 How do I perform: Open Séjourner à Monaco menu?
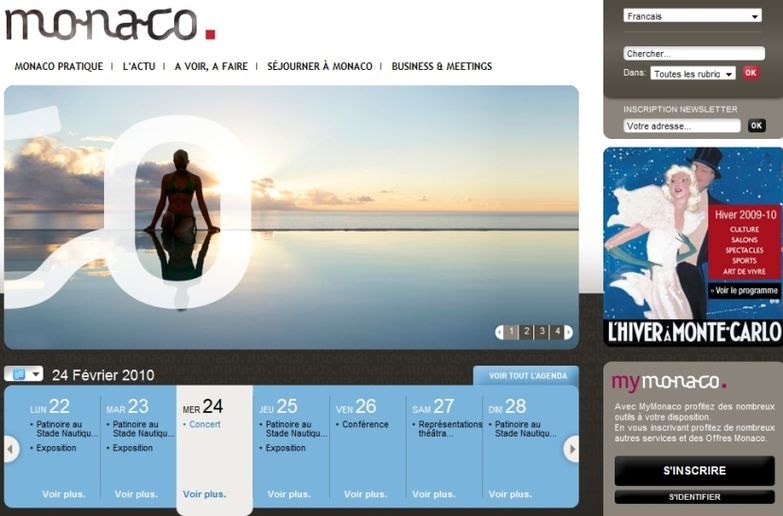click(320, 66)
